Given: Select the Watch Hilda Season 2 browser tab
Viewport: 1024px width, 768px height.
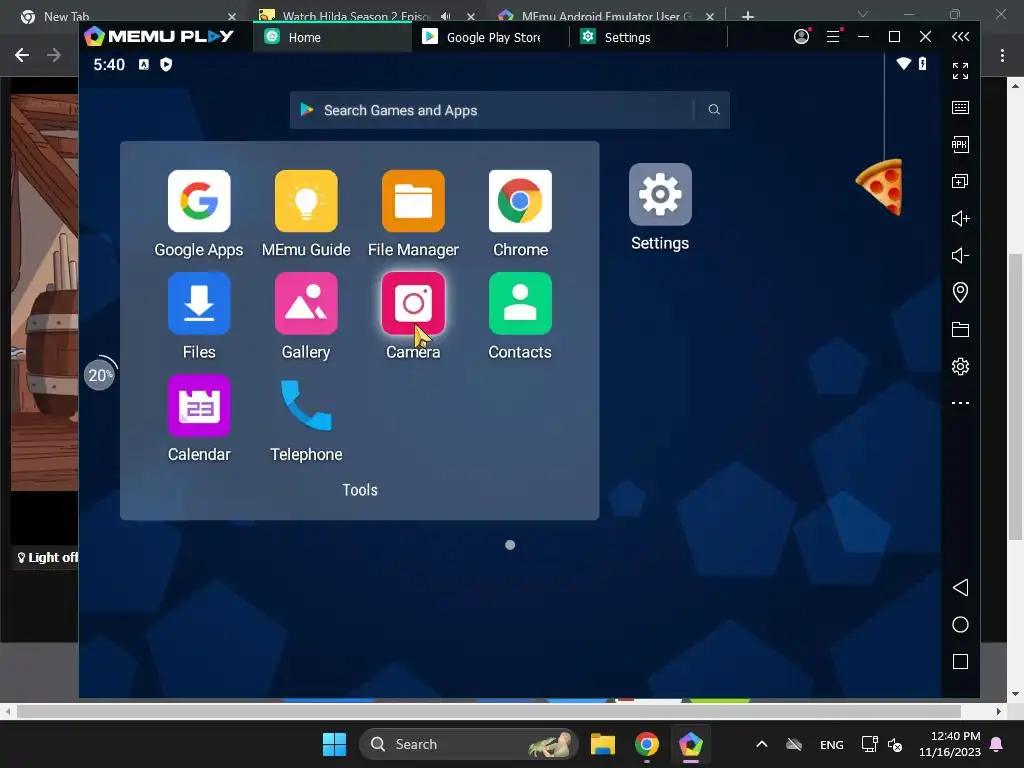Looking at the screenshot, I should pos(366,16).
